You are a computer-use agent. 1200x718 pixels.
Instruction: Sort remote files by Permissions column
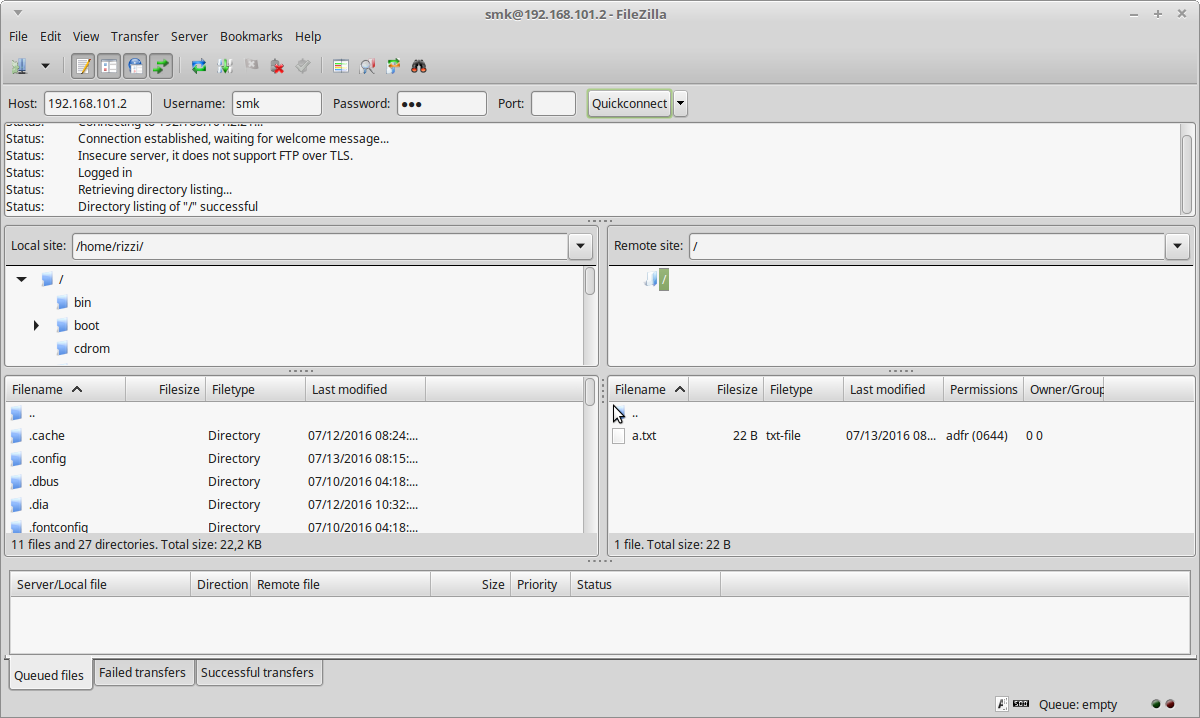[984, 390]
